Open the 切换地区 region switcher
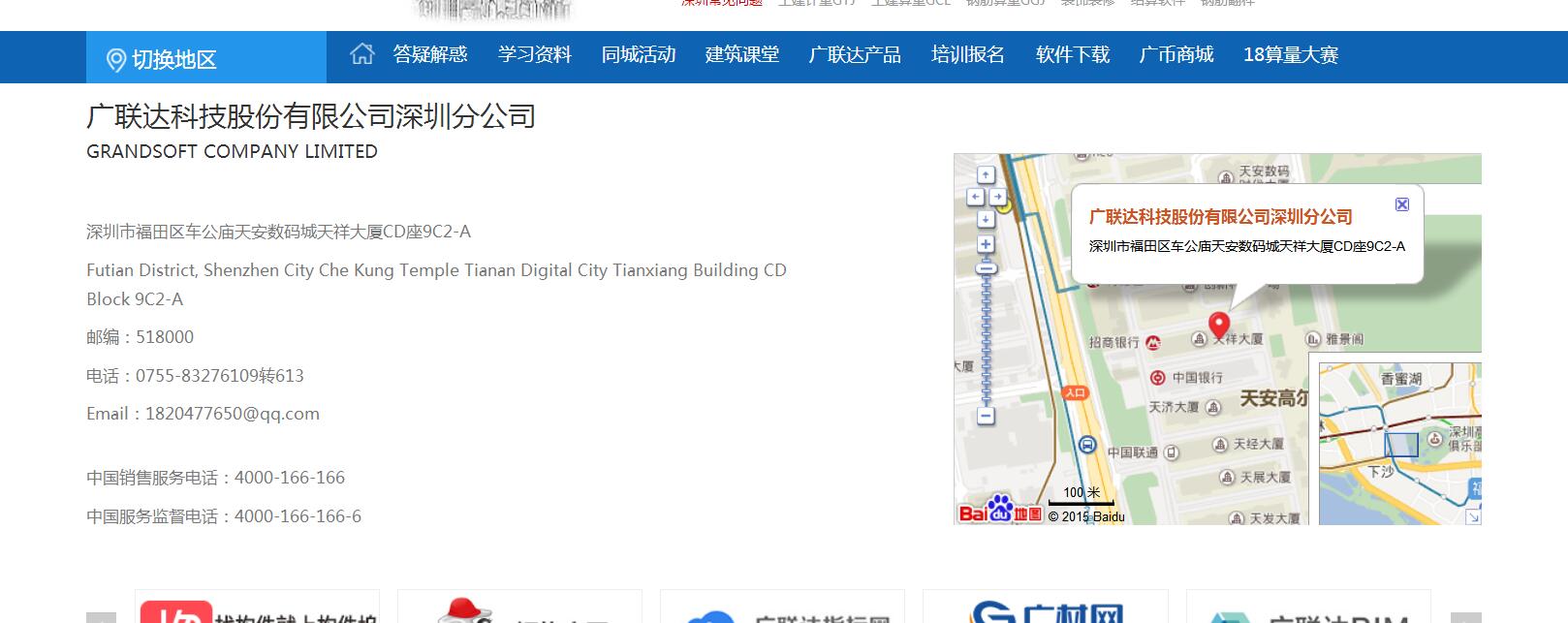Image resolution: width=1568 pixels, height=623 pixels. click(206, 57)
